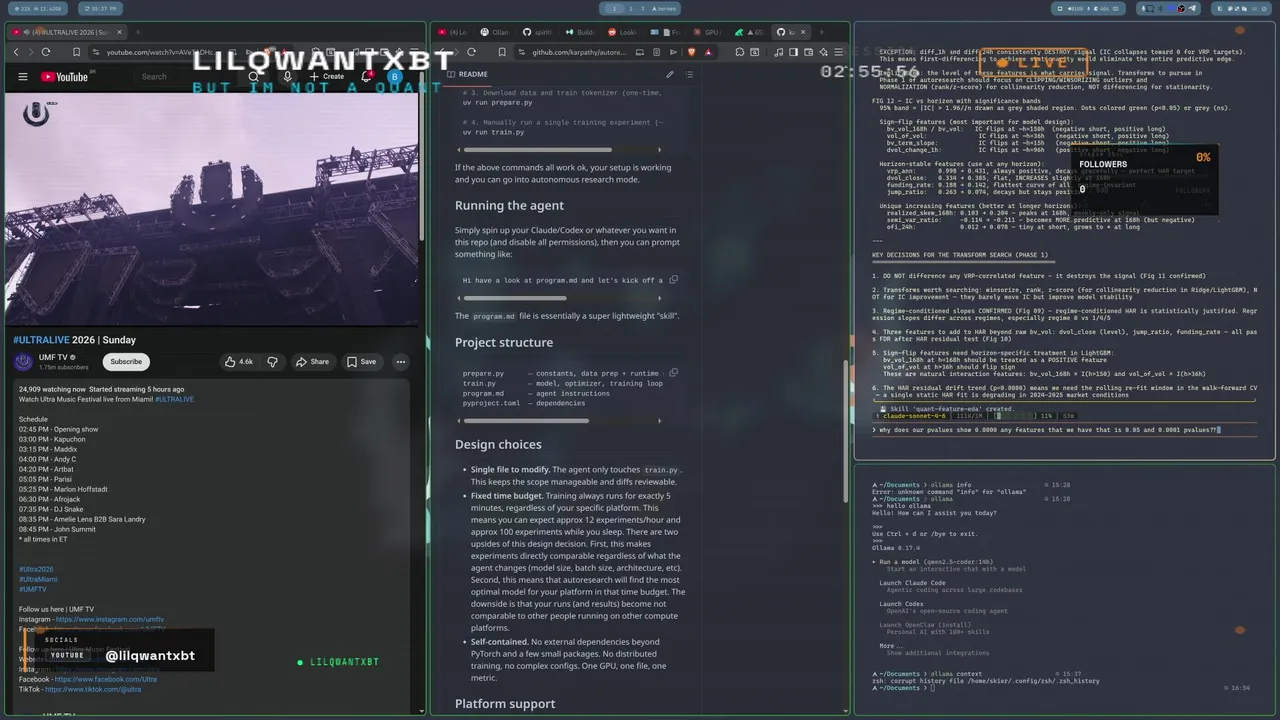Open the YouTube account avatar menu
Viewport: 1280px width, 720px height.
pos(395,76)
